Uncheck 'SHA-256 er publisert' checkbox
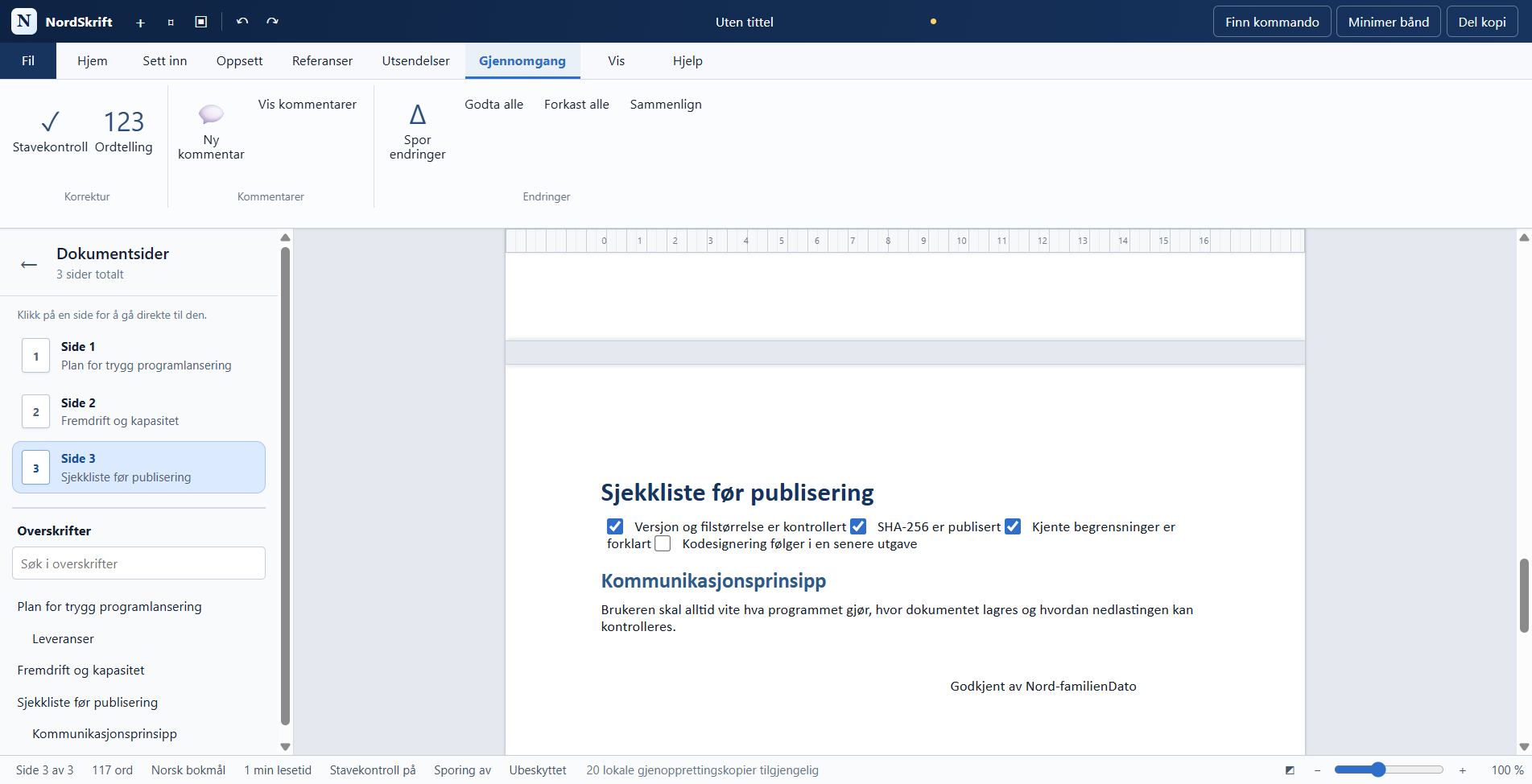 [858, 526]
